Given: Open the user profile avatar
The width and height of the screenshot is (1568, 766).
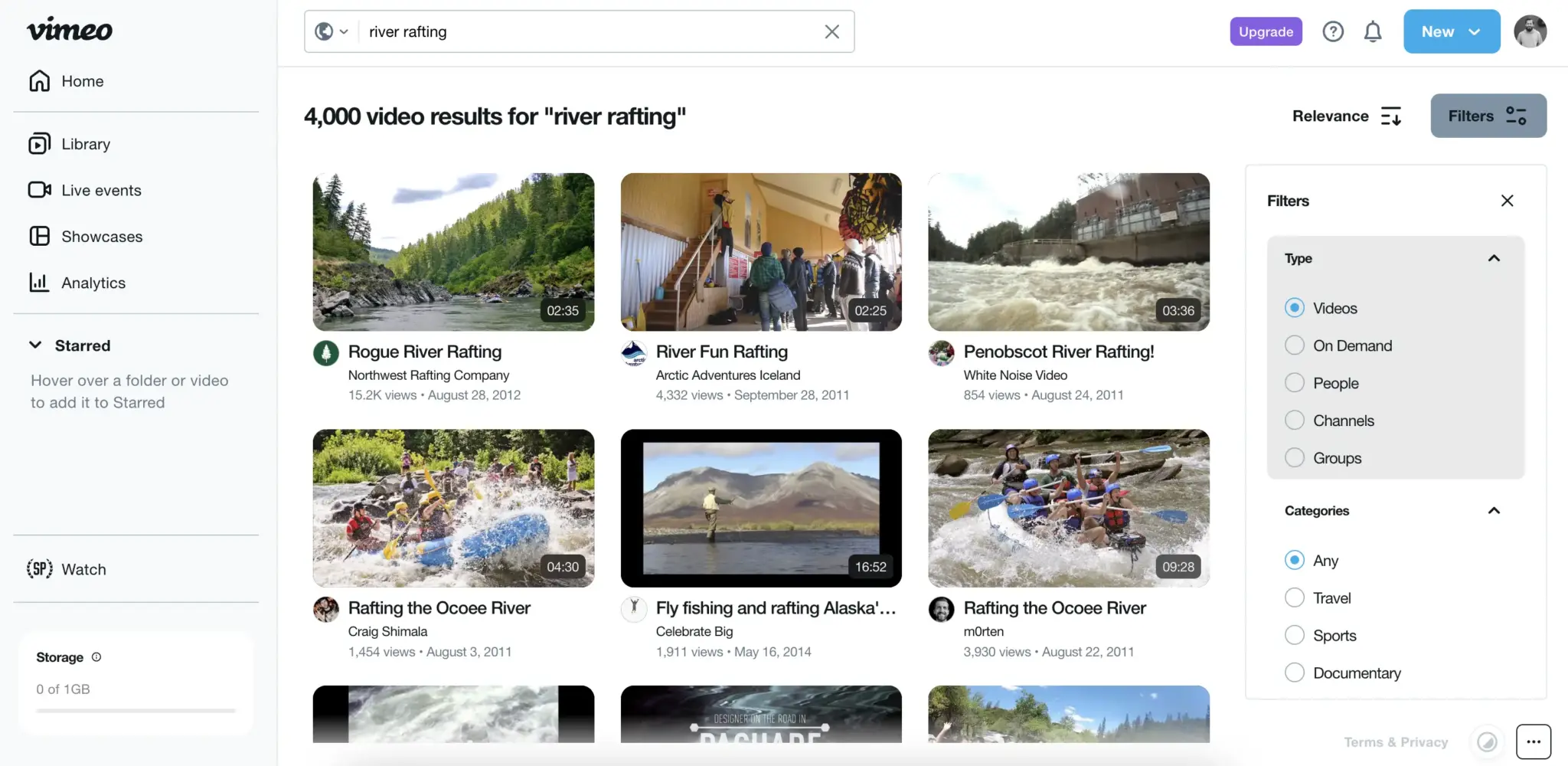Looking at the screenshot, I should (x=1530, y=31).
